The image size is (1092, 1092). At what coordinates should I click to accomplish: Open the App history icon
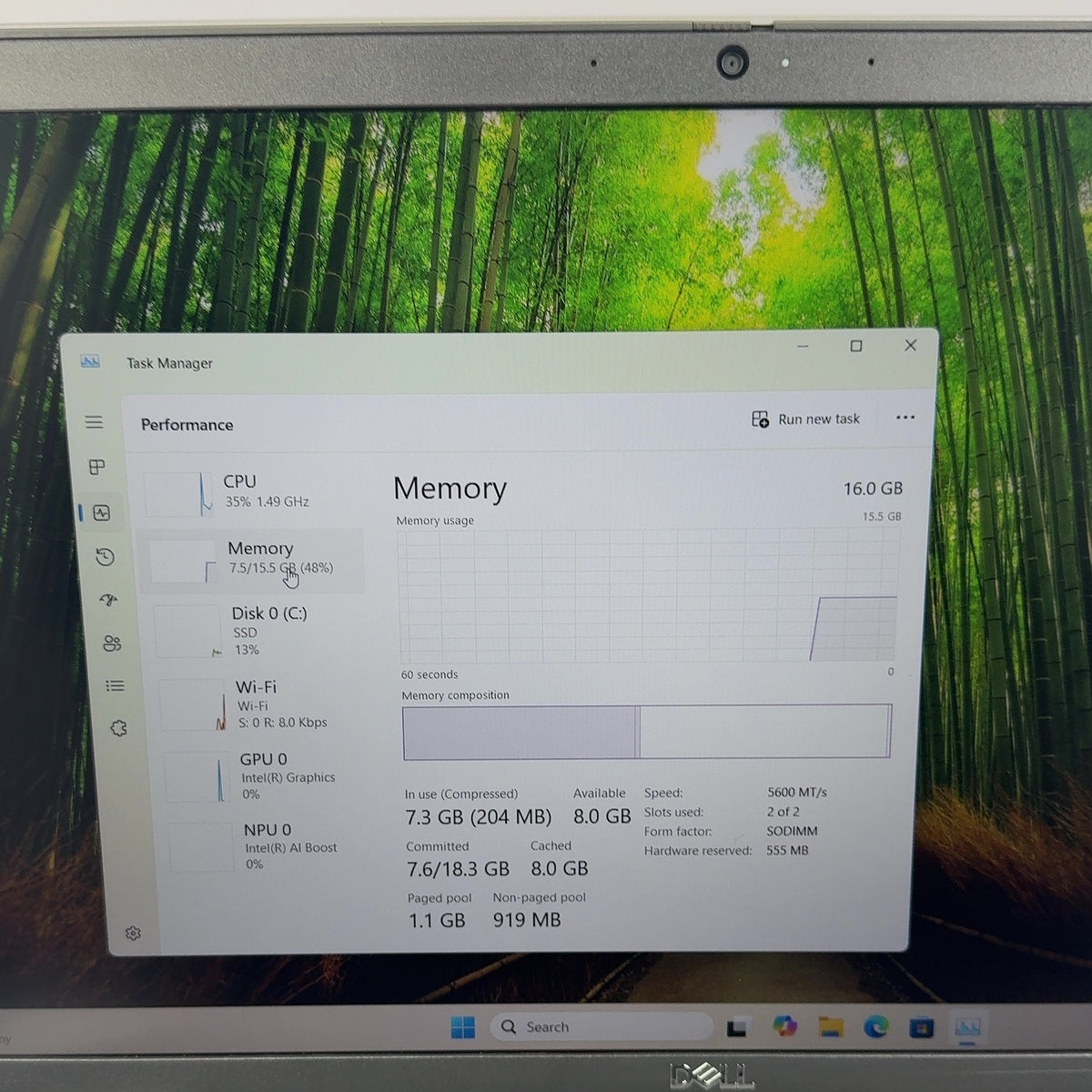(x=105, y=557)
